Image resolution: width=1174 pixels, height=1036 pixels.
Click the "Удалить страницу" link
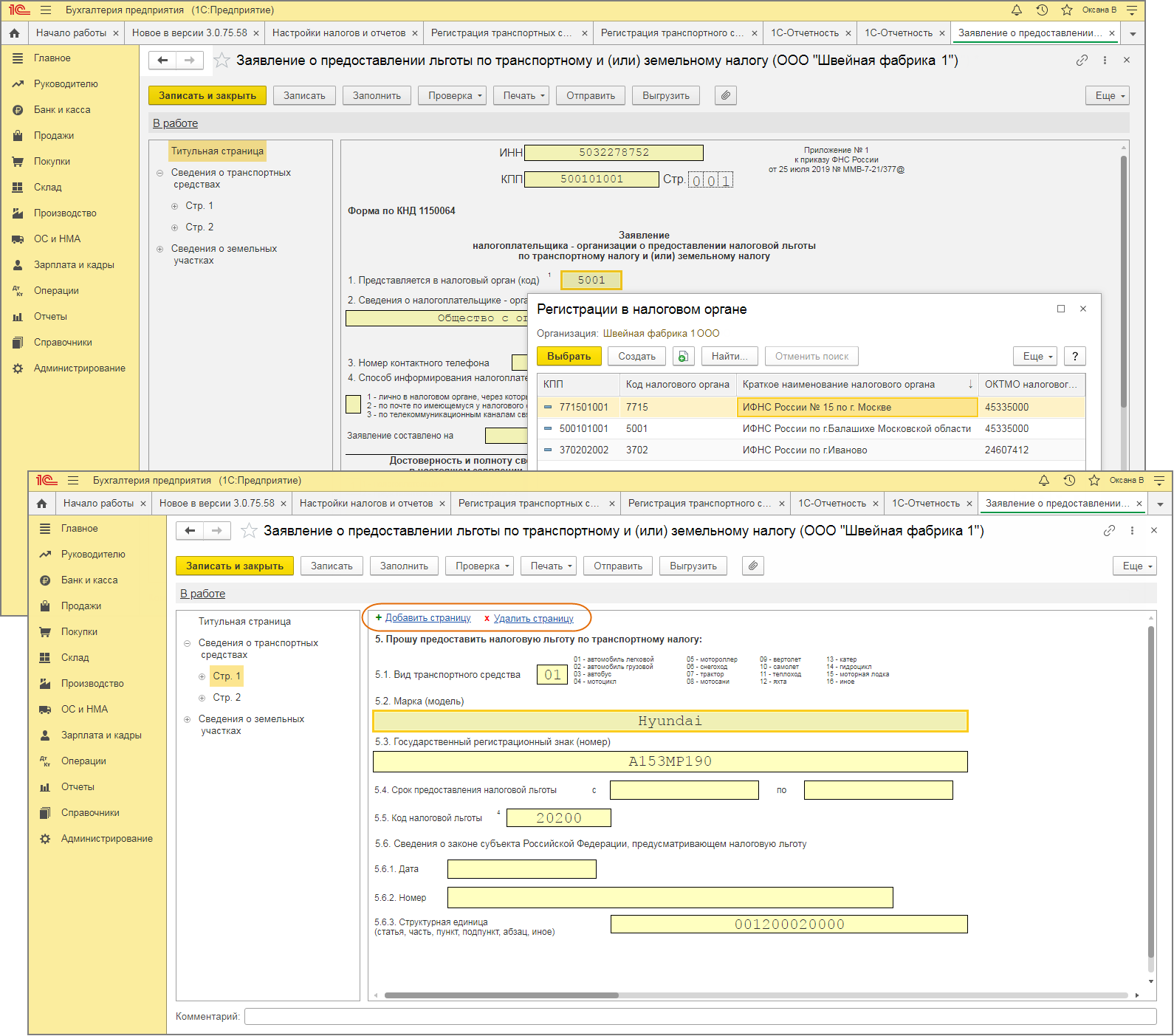[533, 619]
